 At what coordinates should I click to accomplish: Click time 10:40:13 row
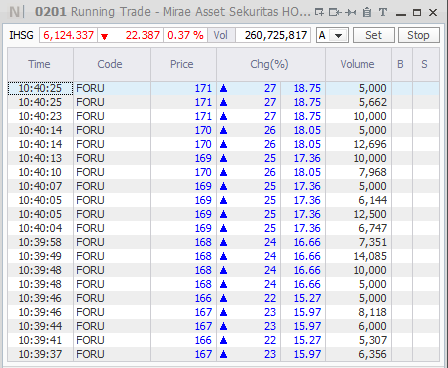click(x=40, y=158)
